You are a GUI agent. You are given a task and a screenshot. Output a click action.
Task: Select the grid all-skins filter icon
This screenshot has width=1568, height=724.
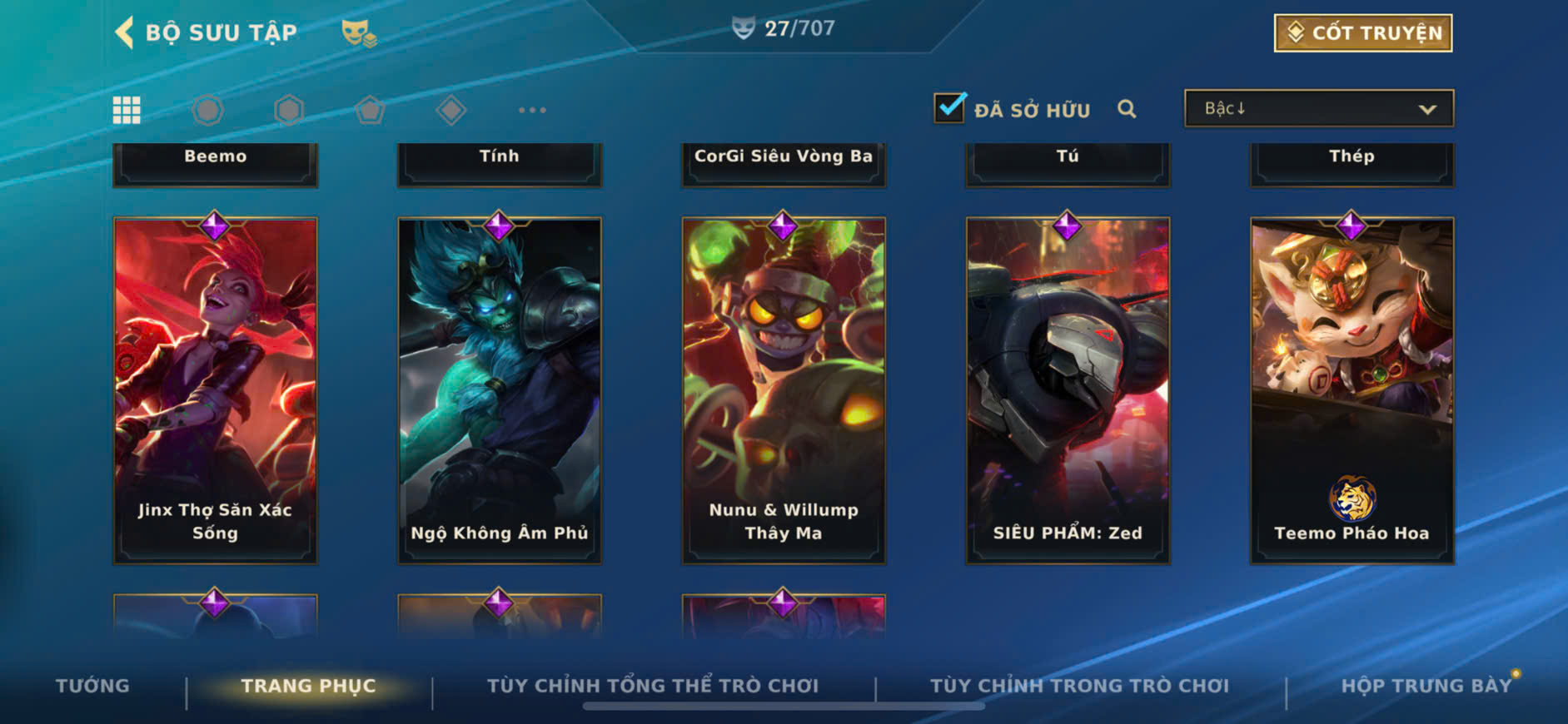pyautogui.click(x=127, y=110)
